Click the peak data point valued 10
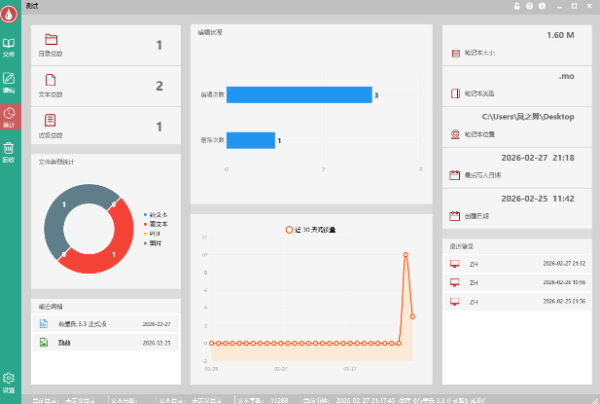The width and height of the screenshot is (600, 404). click(x=406, y=254)
